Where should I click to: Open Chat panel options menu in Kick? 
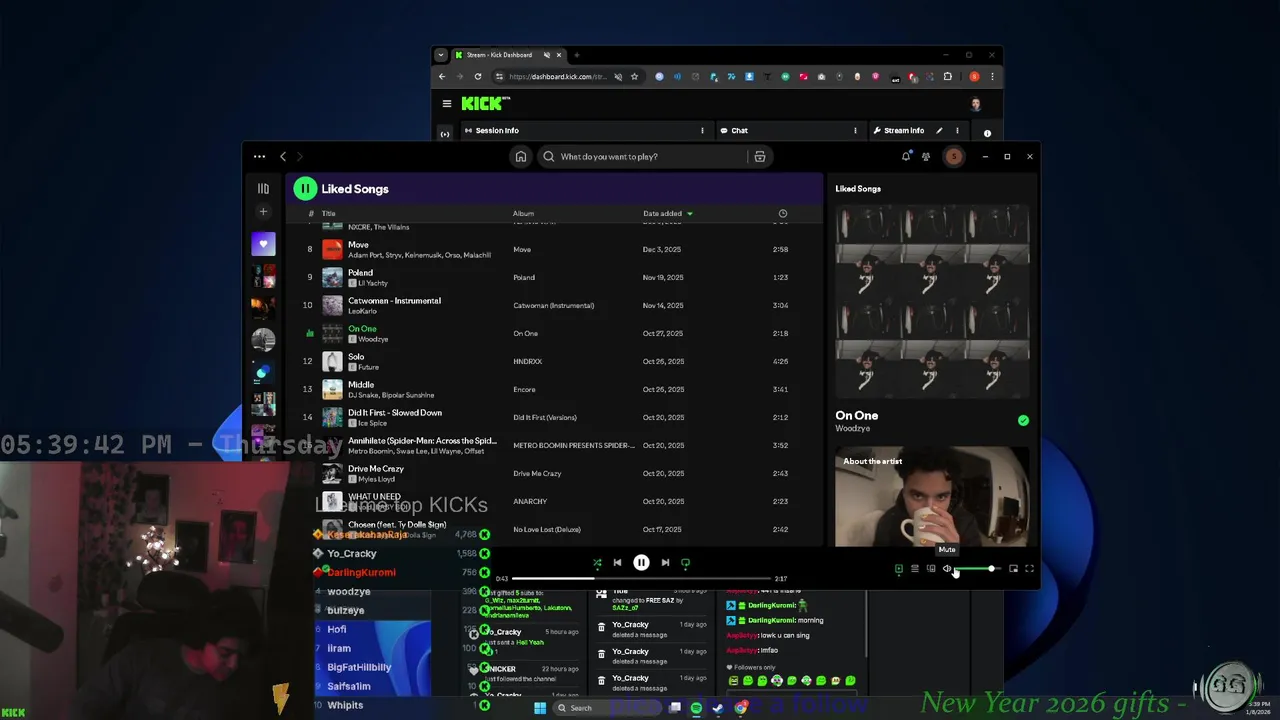point(855,131)
